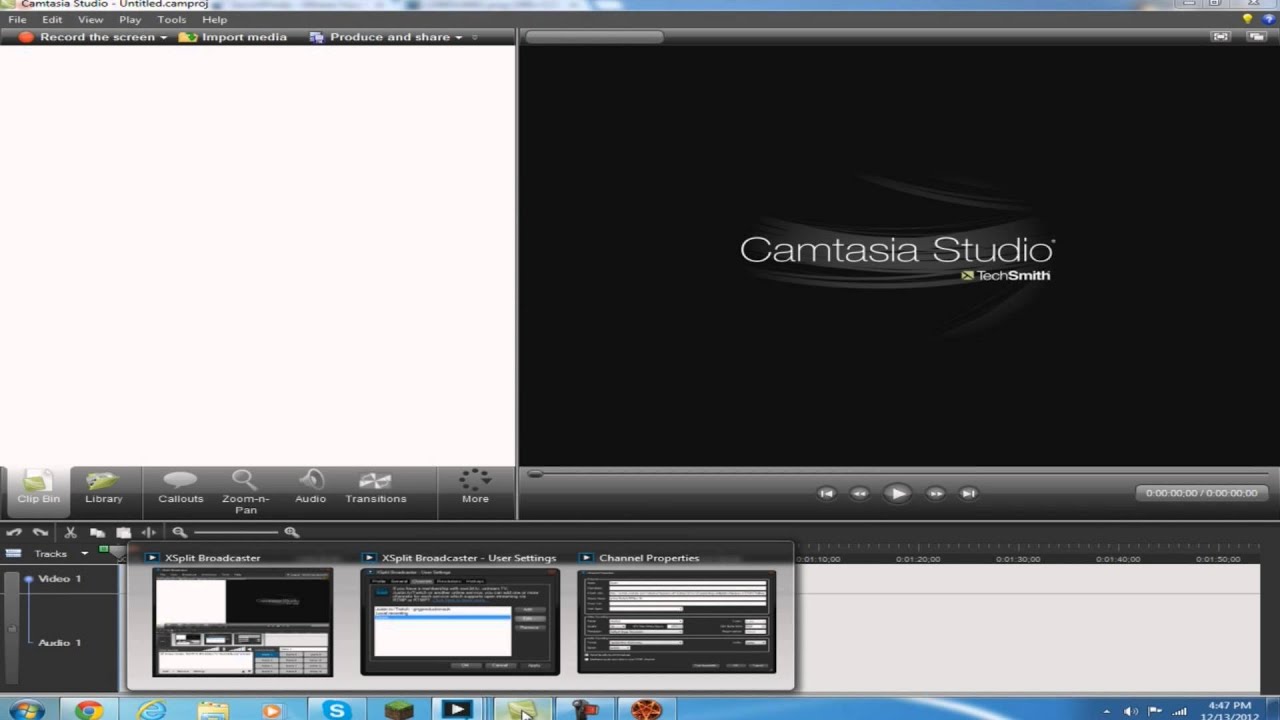Expand the Tracks dropdown
1280x720 pixels.
coord(85,553)
